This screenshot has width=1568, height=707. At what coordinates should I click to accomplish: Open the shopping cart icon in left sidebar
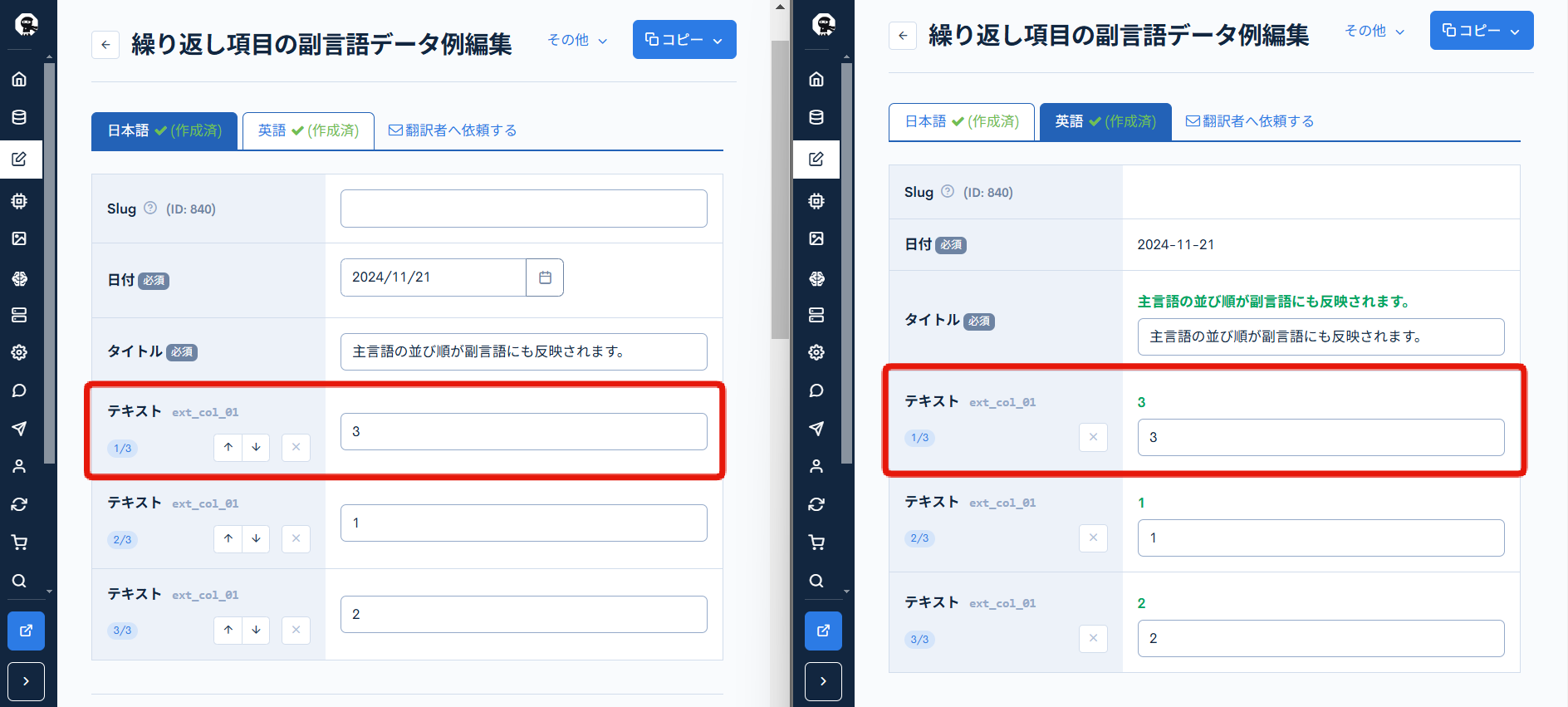coord(19,543)
